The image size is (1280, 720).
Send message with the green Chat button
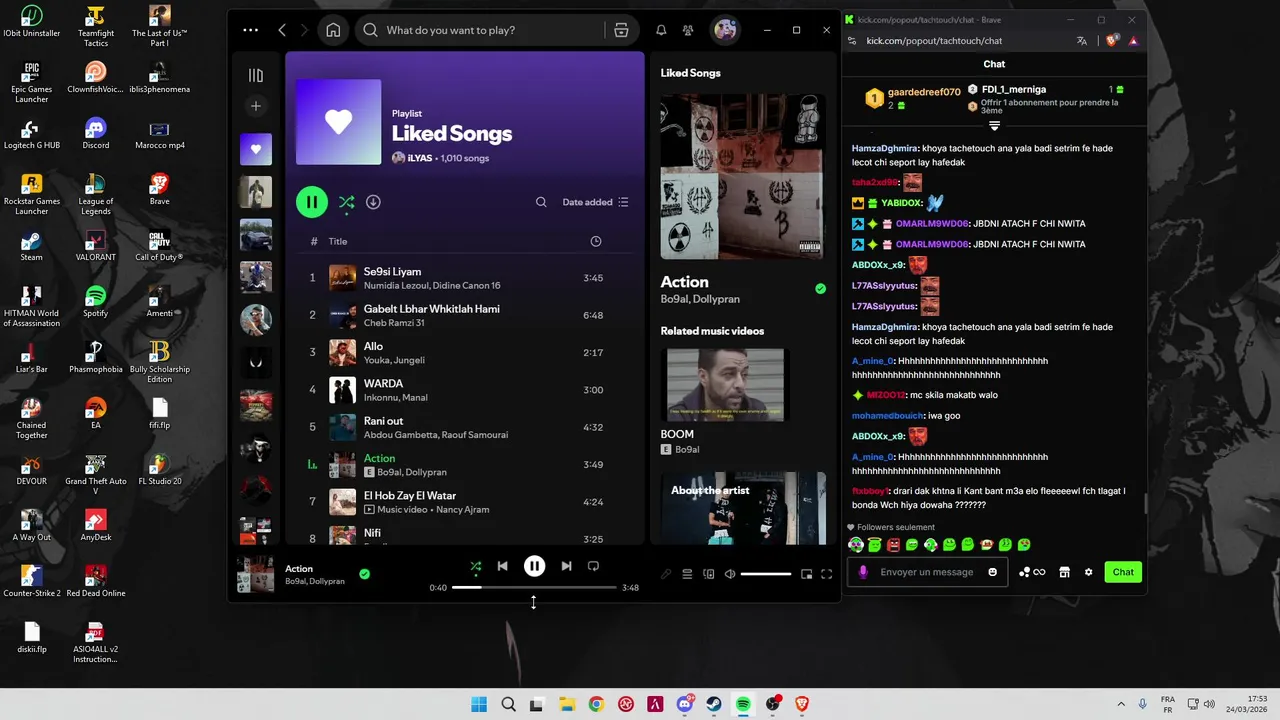coord(1123,572)
